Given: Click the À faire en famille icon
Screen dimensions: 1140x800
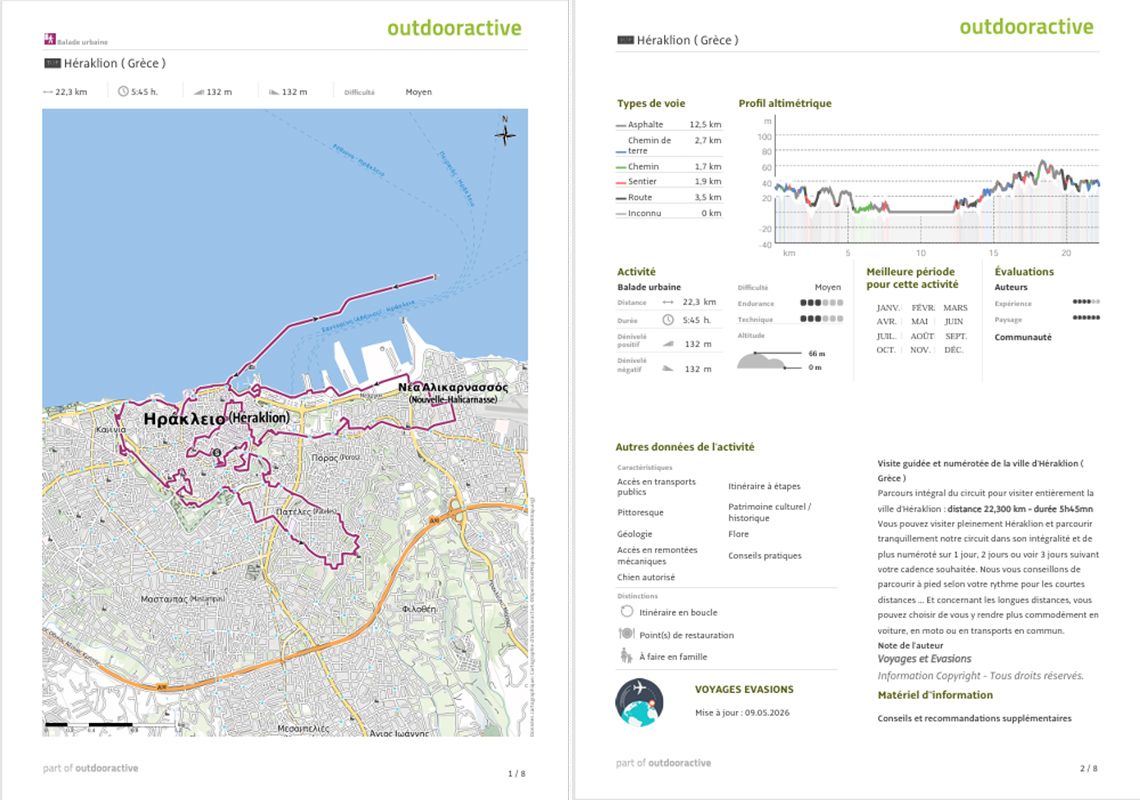Looking at the screenshot, I should 626,656.
